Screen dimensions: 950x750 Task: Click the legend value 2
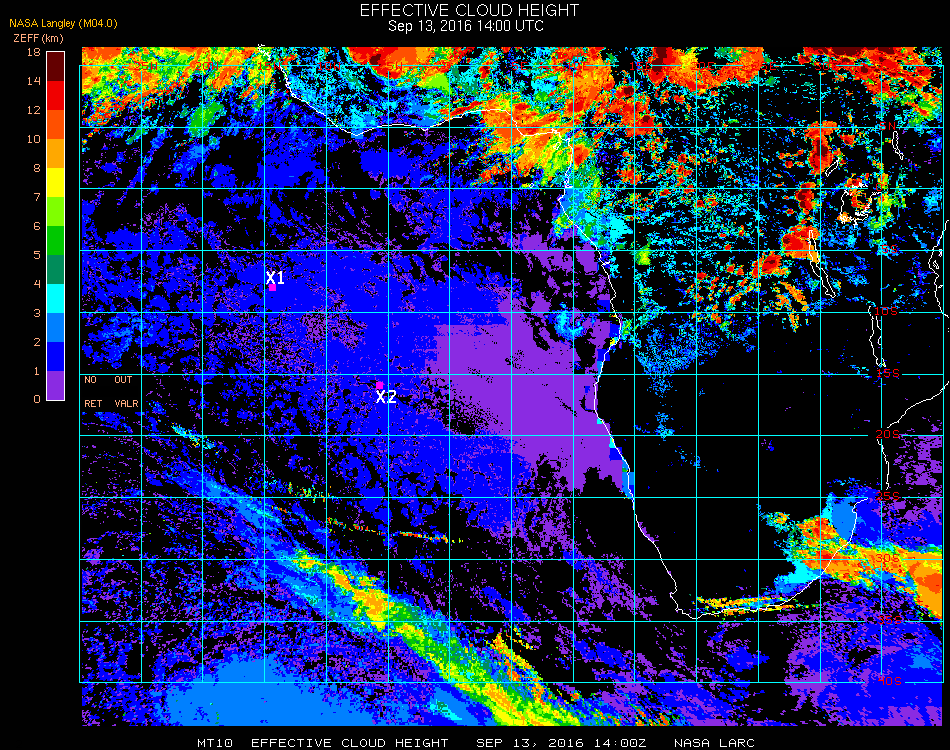point(37,342)
